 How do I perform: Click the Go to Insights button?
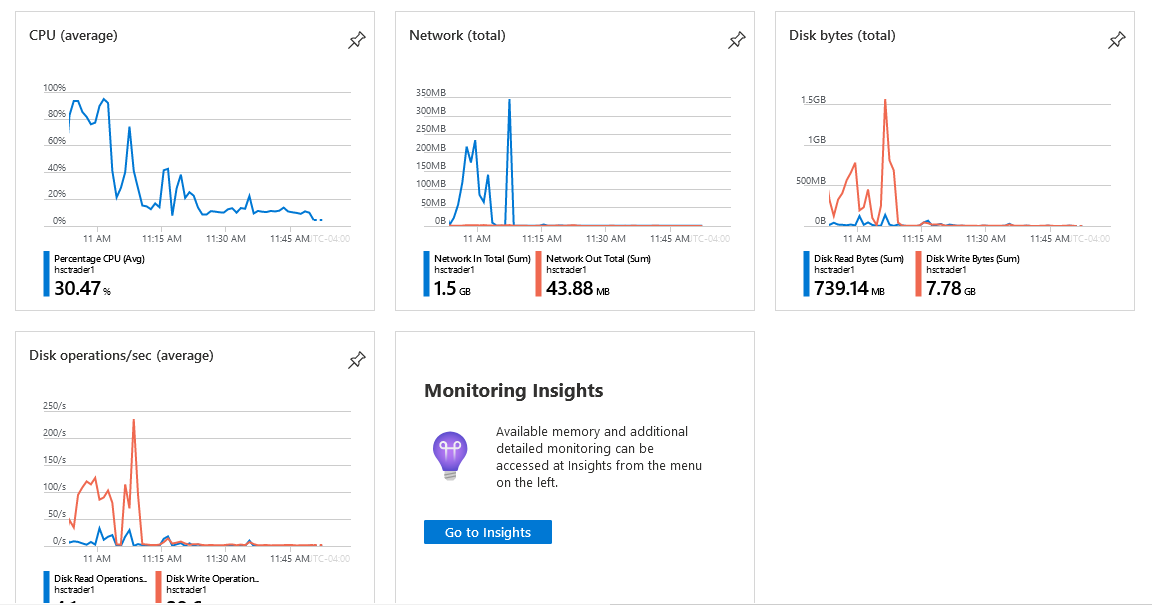(x=488, y=532)
